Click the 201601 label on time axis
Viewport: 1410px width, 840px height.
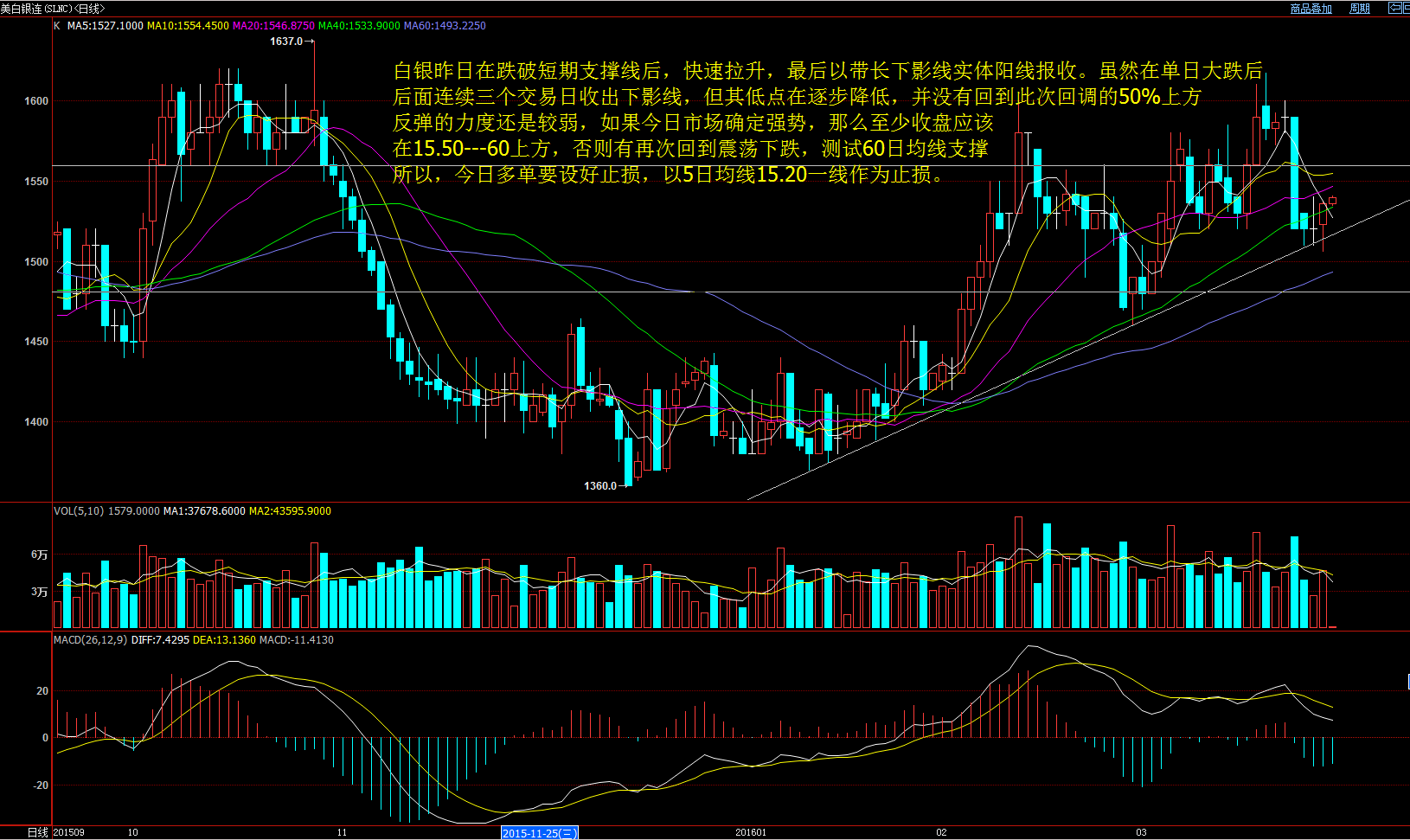pos(751,832)
